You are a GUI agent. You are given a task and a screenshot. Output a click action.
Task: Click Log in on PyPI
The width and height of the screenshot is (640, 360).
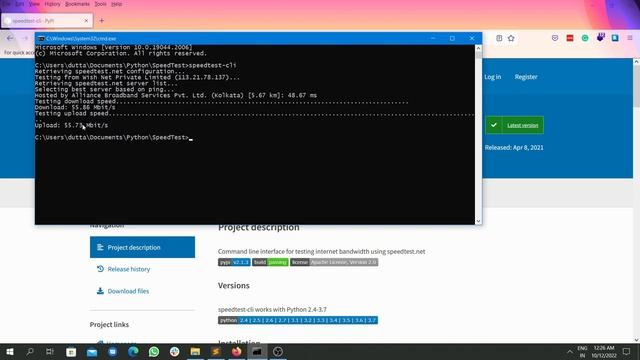(492, 77)
